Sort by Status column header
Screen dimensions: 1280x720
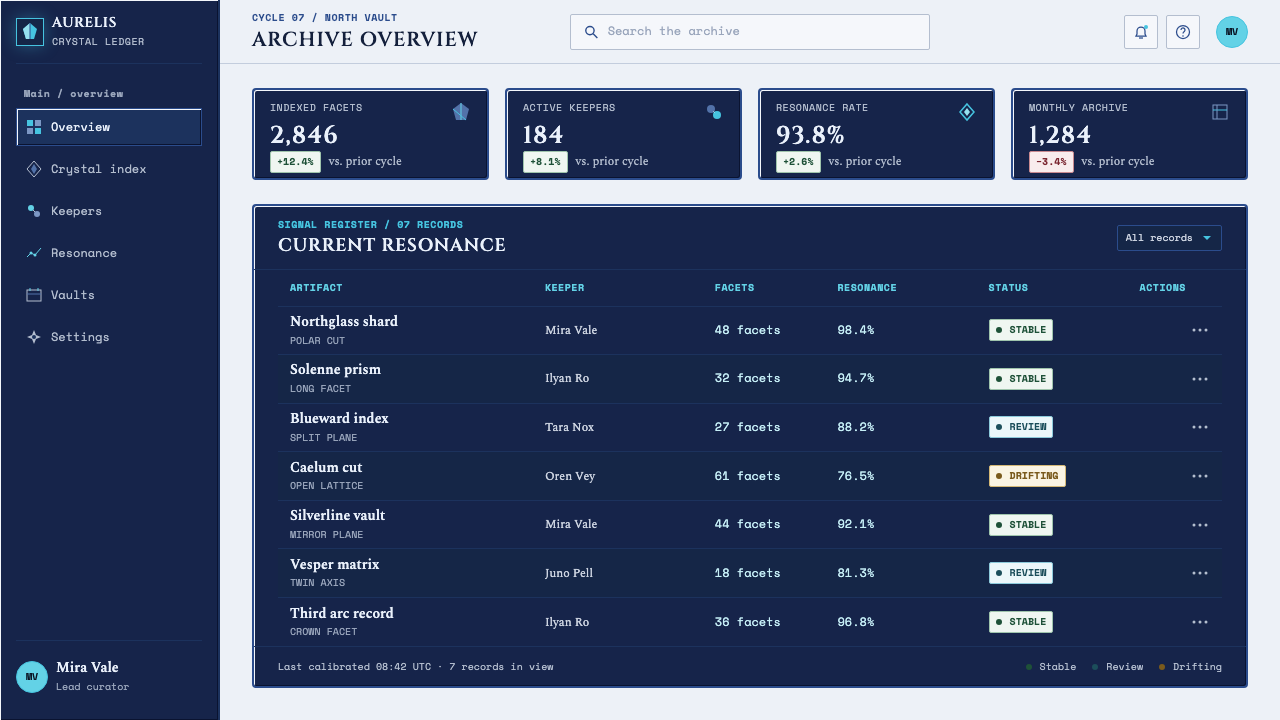[x=1008, y=288]
